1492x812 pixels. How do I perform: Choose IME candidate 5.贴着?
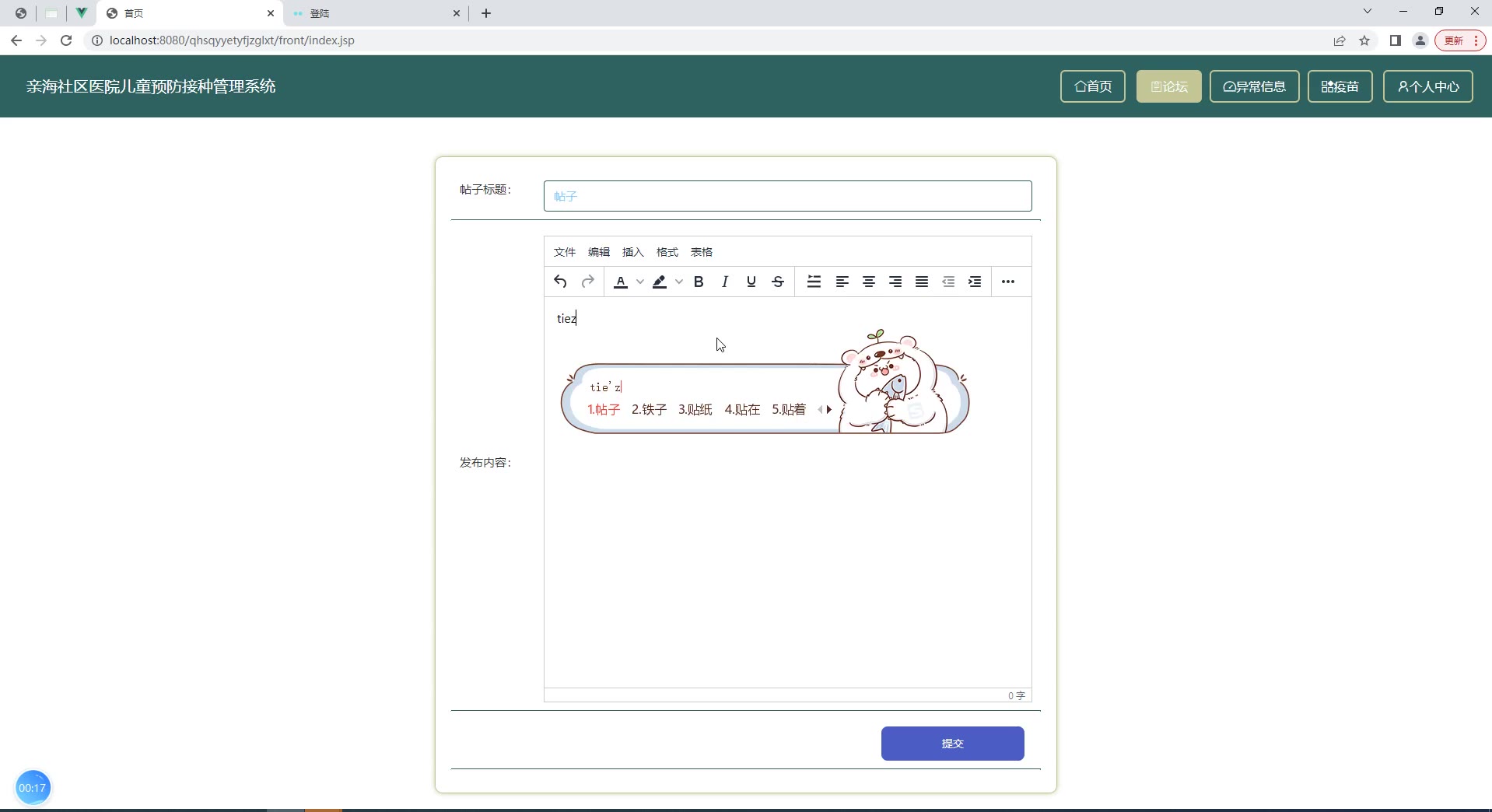[789, 409]
